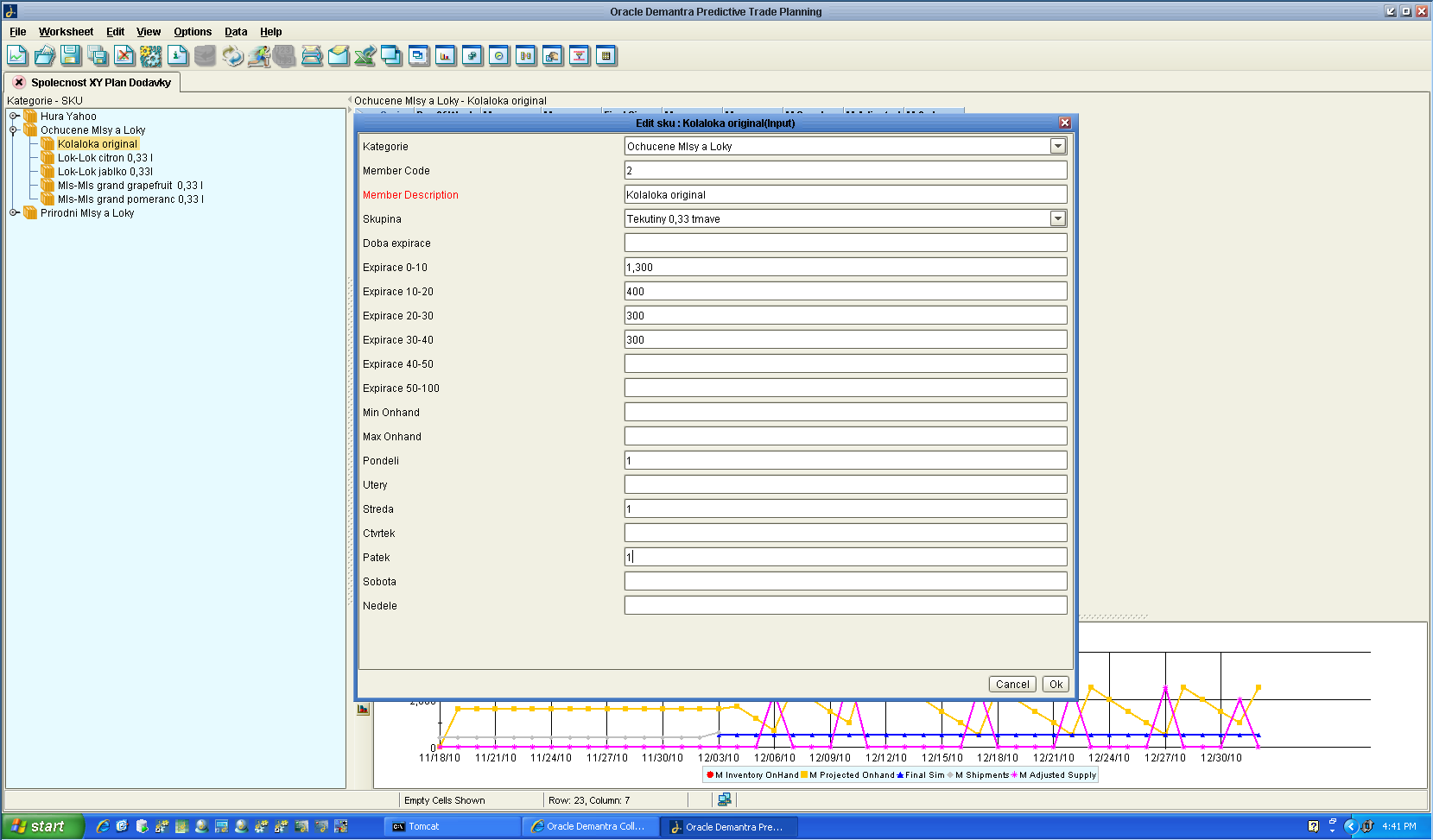Click the funnel filter toolbar icon
The height and width of the screenshot is (840, 1433).
click(580, 56)
